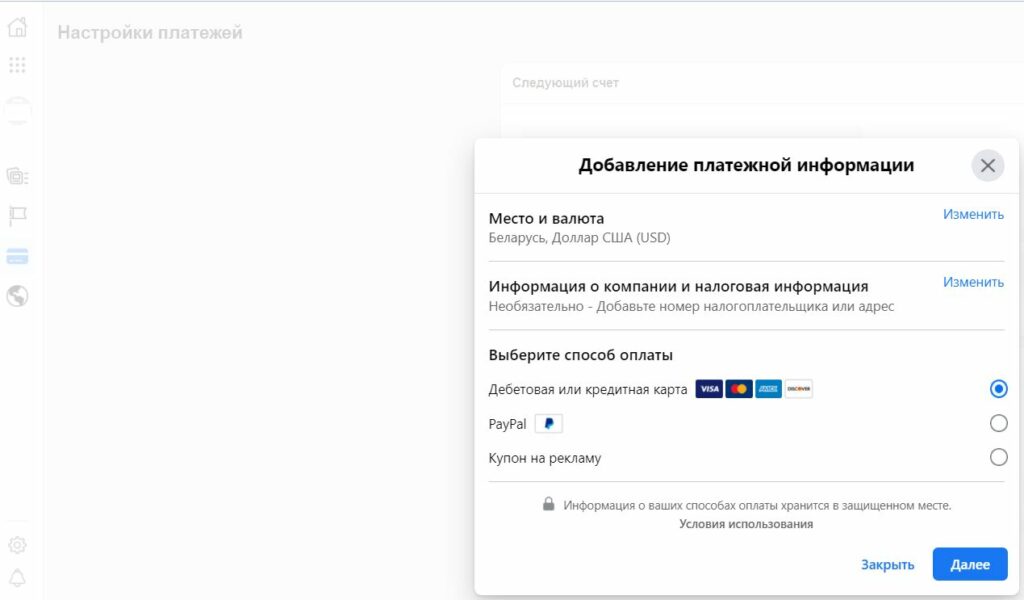This screenshot has height=600, width=1024.
Task: Open the globe icon in sidebar
Action: (x=18, y=296)
